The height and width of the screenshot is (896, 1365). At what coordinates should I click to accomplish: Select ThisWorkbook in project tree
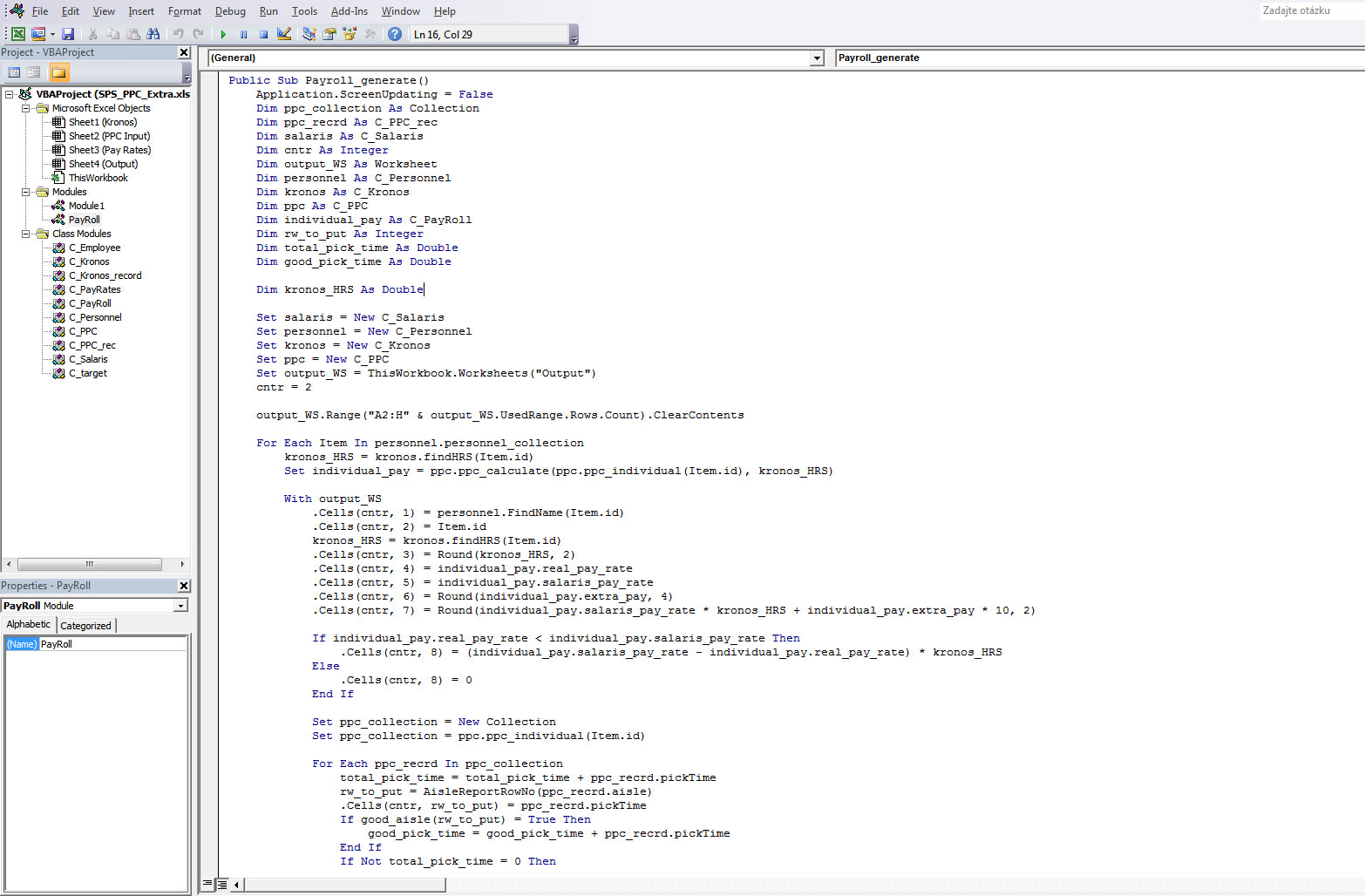[x=98, y=178]
